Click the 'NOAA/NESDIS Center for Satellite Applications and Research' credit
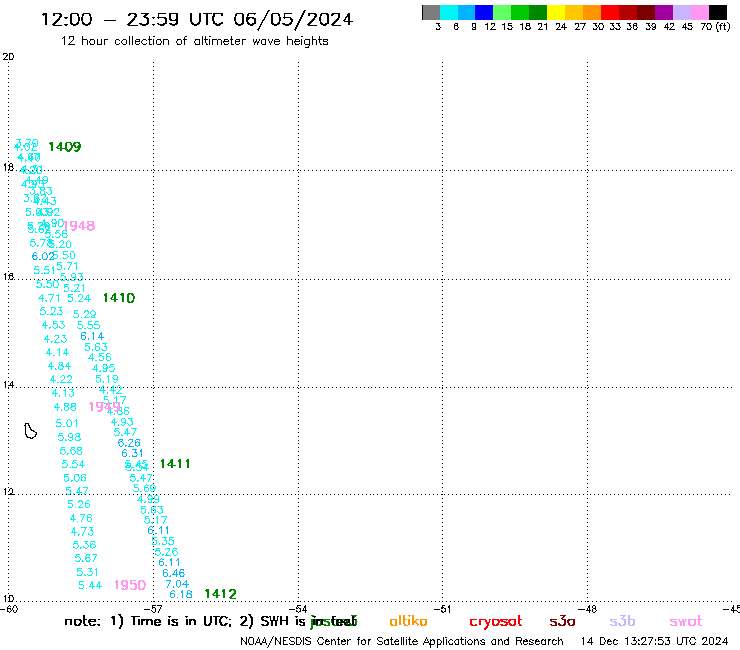 click(x=402, y=641)
